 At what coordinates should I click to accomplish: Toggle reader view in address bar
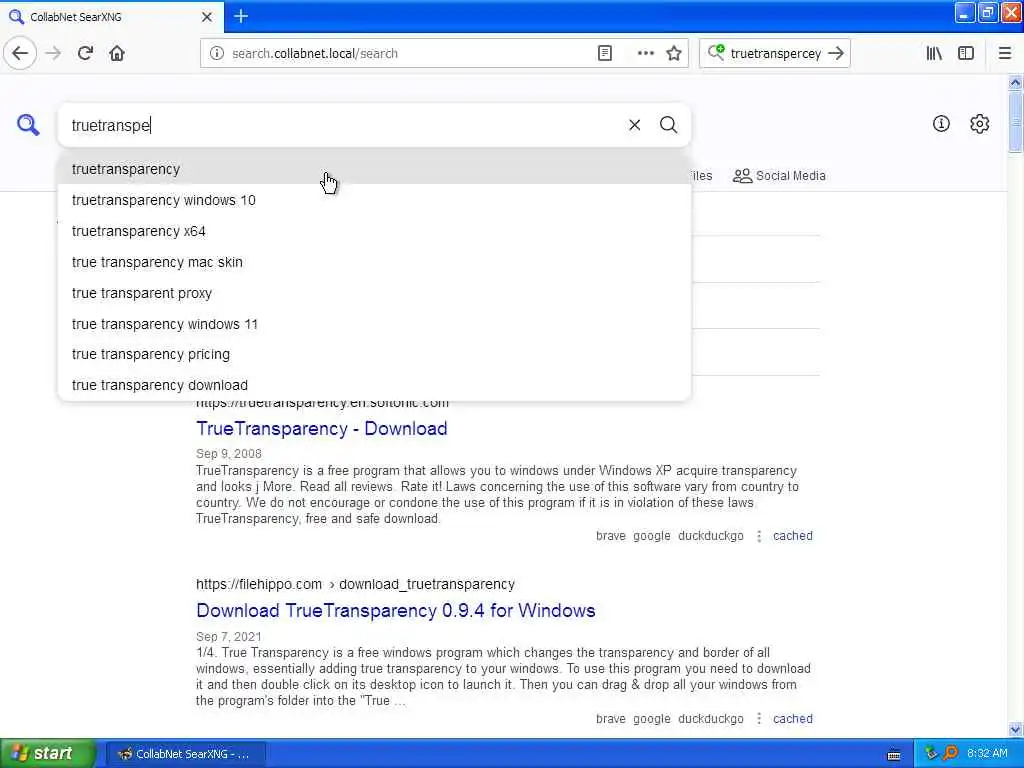(605, 53)
